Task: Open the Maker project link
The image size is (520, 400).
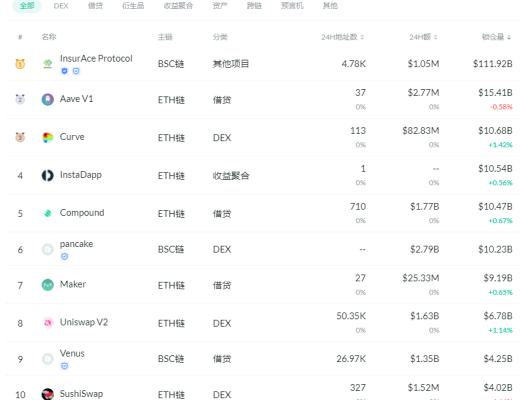Action: click(73, 284)
